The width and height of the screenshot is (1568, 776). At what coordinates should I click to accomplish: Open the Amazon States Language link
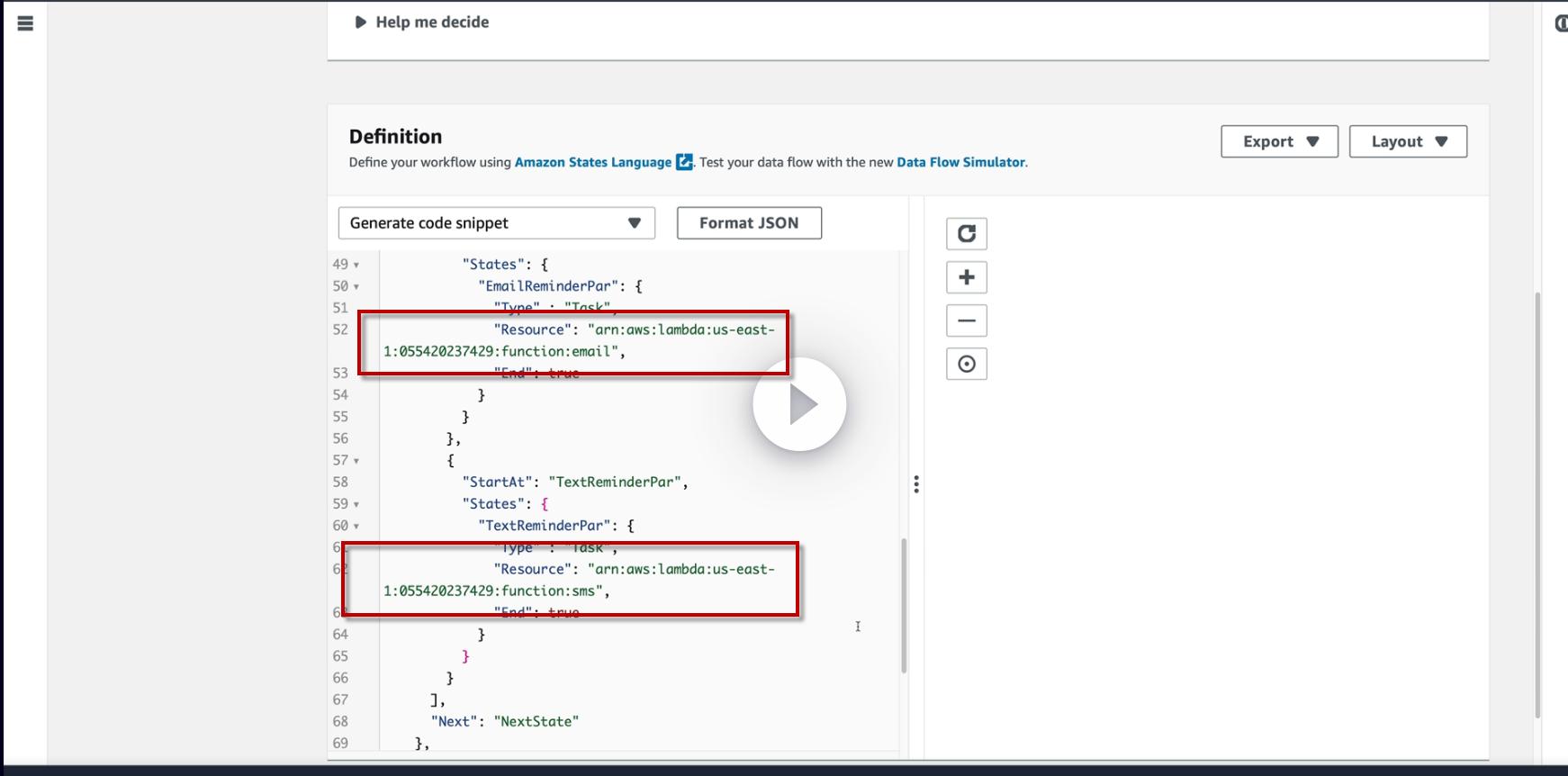(592, 162)
